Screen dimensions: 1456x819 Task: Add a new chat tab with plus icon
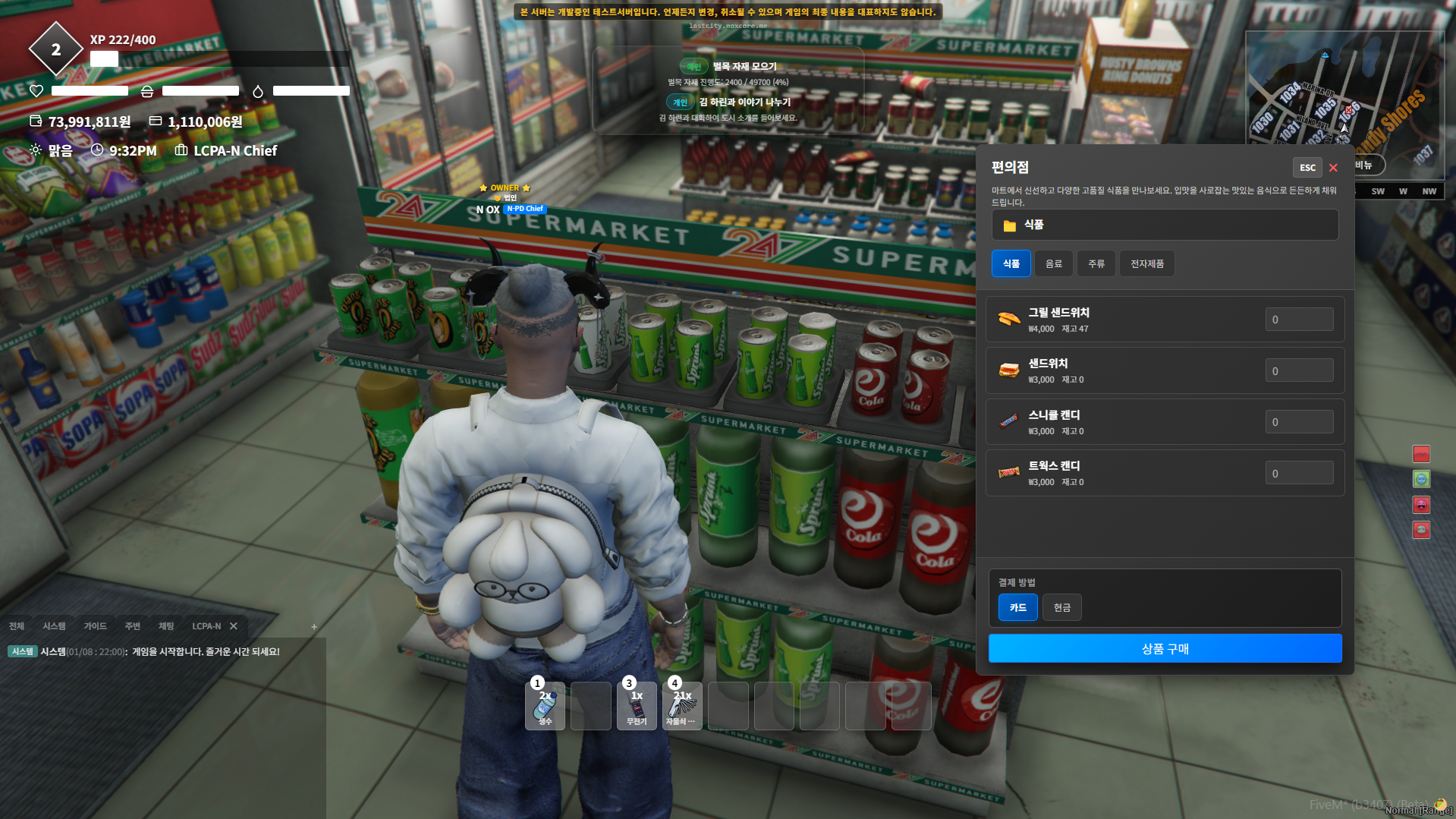(314, 627)
